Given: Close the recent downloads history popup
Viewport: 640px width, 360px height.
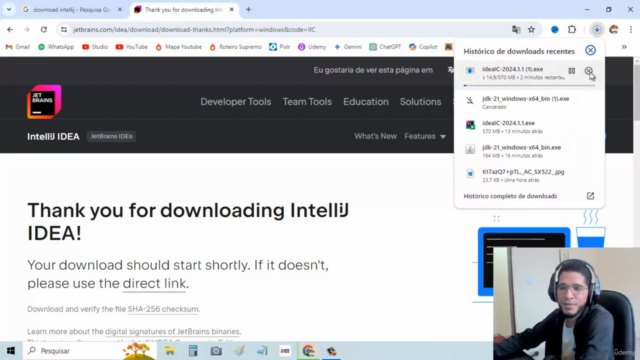Looking at the screenshot, I should click(590, 50).
